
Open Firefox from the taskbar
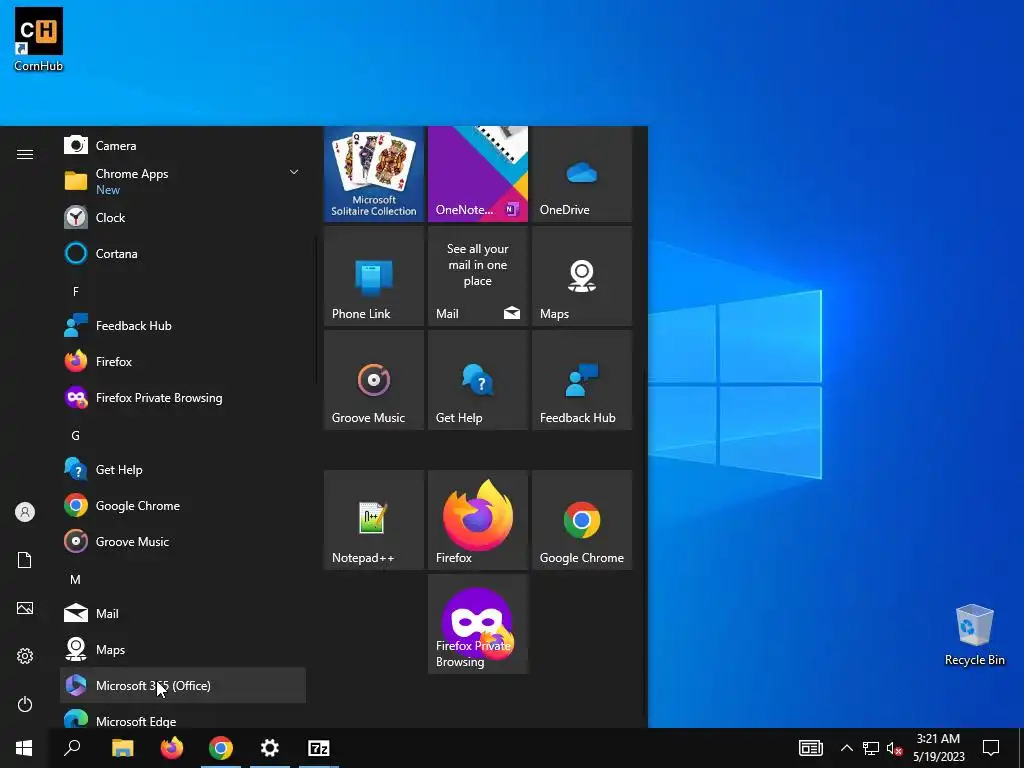[172, 748]
